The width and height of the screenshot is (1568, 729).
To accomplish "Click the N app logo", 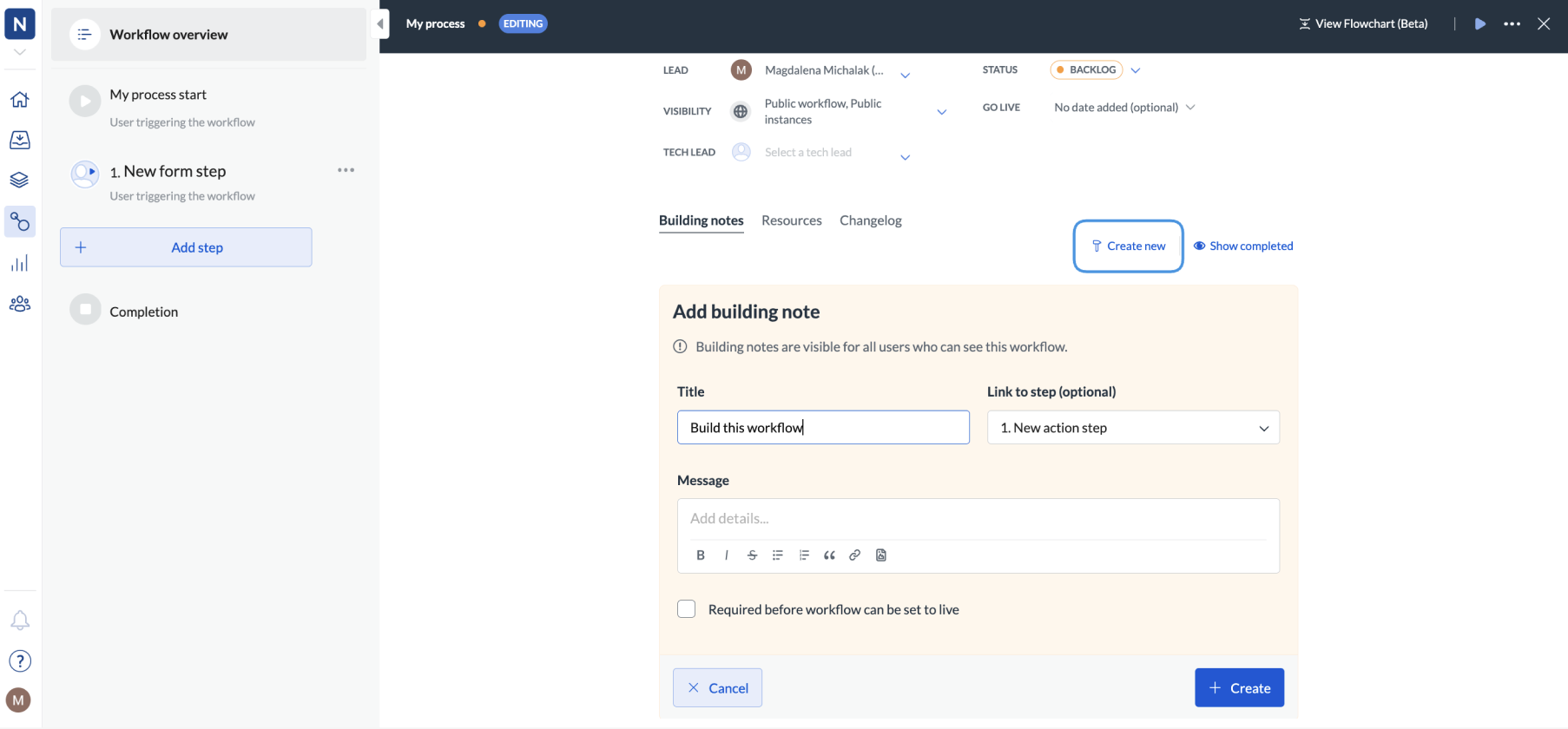I will [20, 23].
